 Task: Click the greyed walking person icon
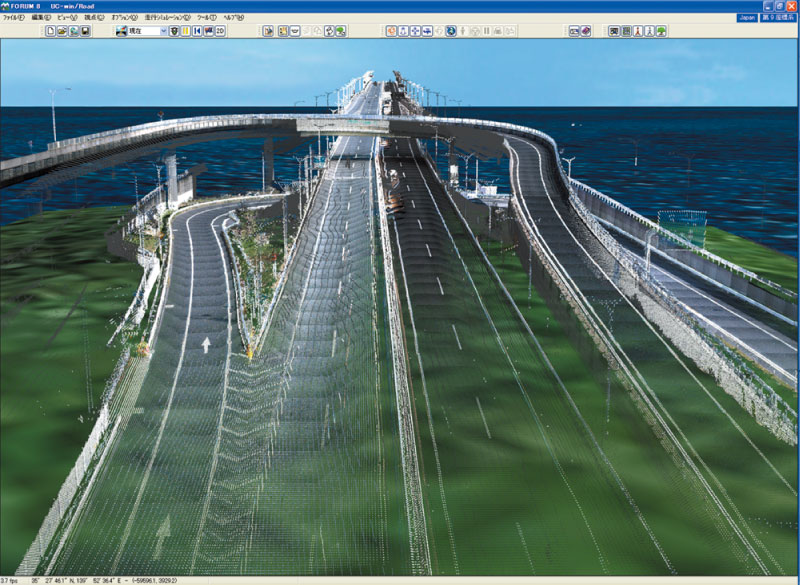[x=463, y=31]
